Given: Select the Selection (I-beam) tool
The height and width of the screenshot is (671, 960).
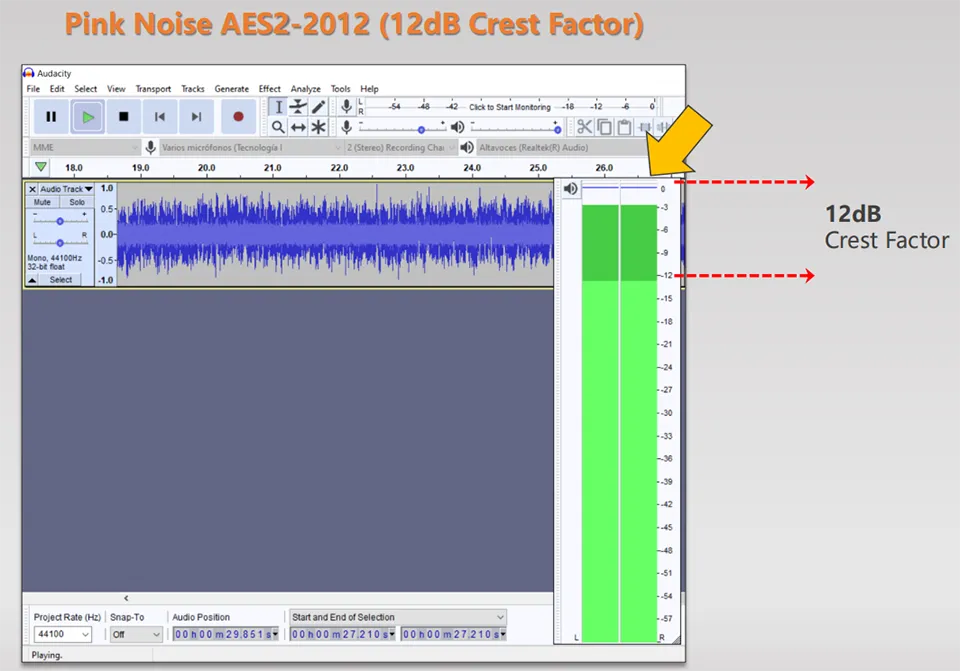Looking at the screenshot, I should 278,107.
